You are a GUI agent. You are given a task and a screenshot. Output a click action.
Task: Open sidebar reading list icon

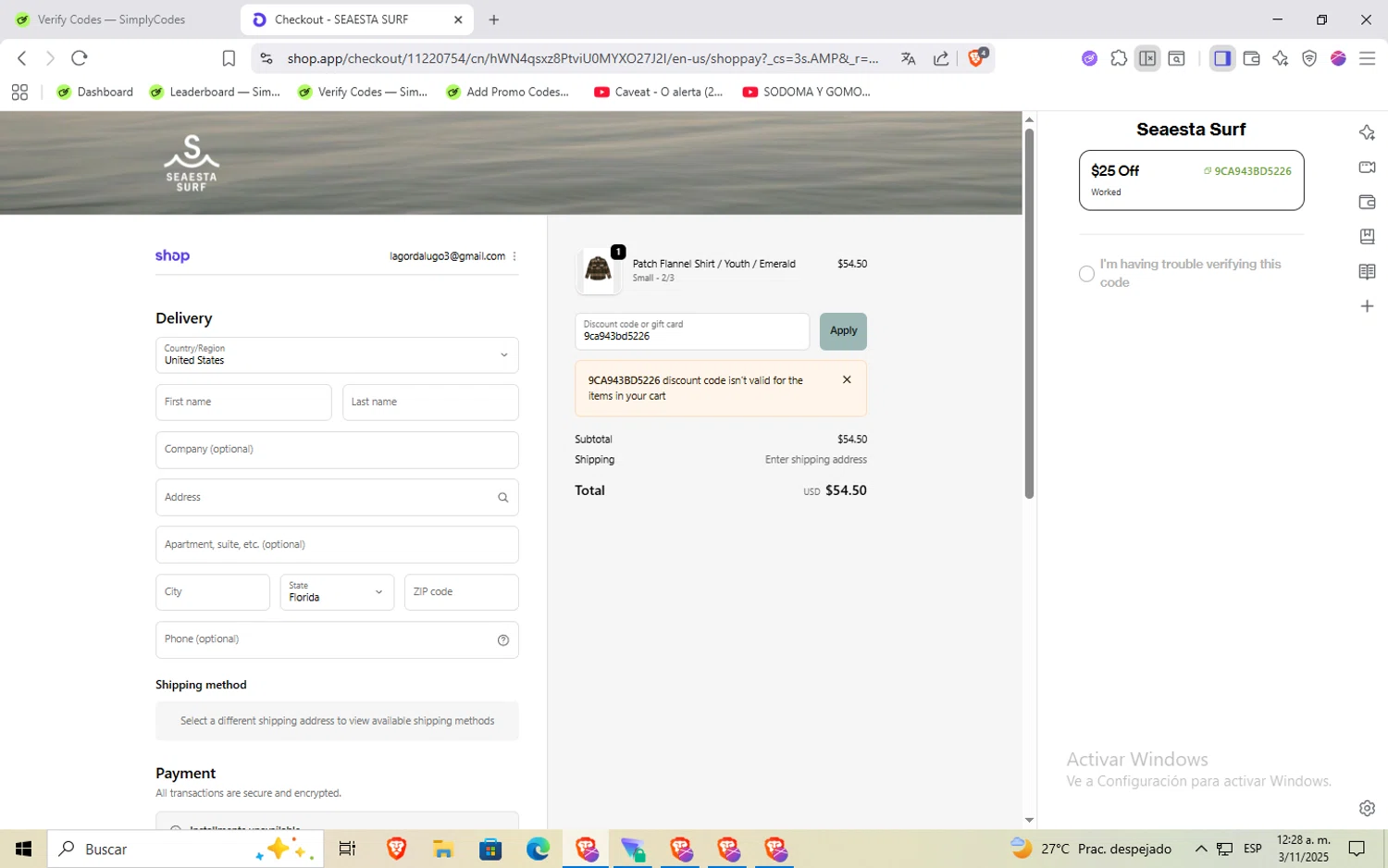coord(1367,271)
